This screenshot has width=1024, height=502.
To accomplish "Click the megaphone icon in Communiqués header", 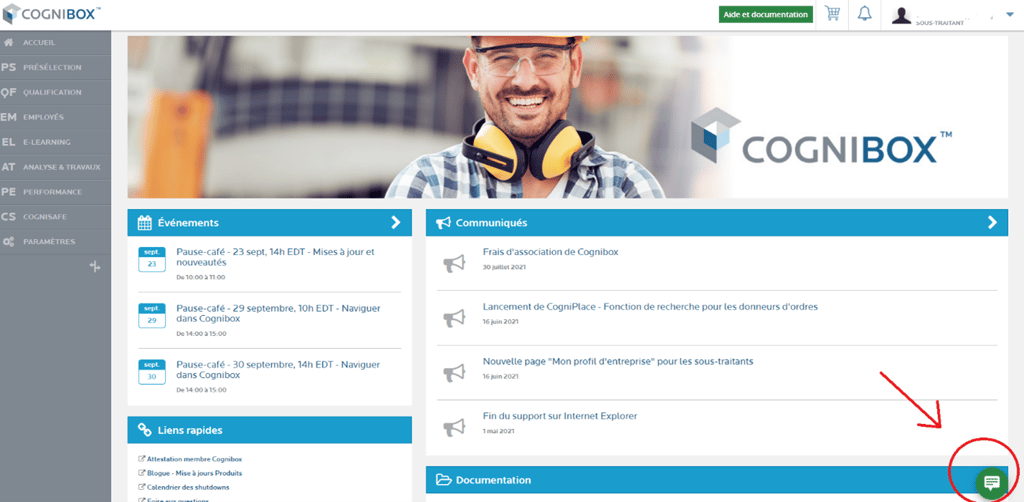I will (x=443, y=223).
